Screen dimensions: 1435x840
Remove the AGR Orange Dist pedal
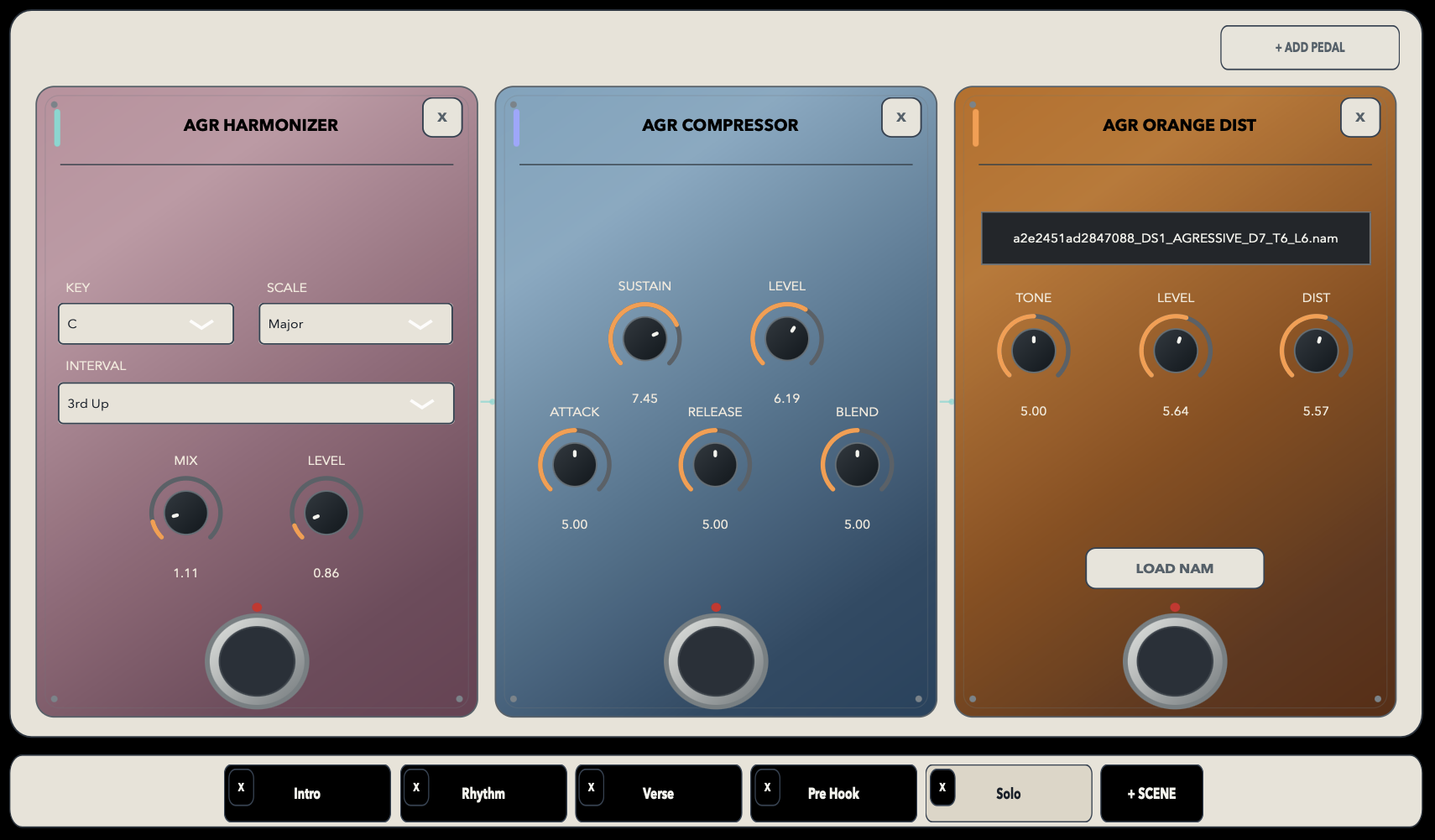pos(1360,117)
